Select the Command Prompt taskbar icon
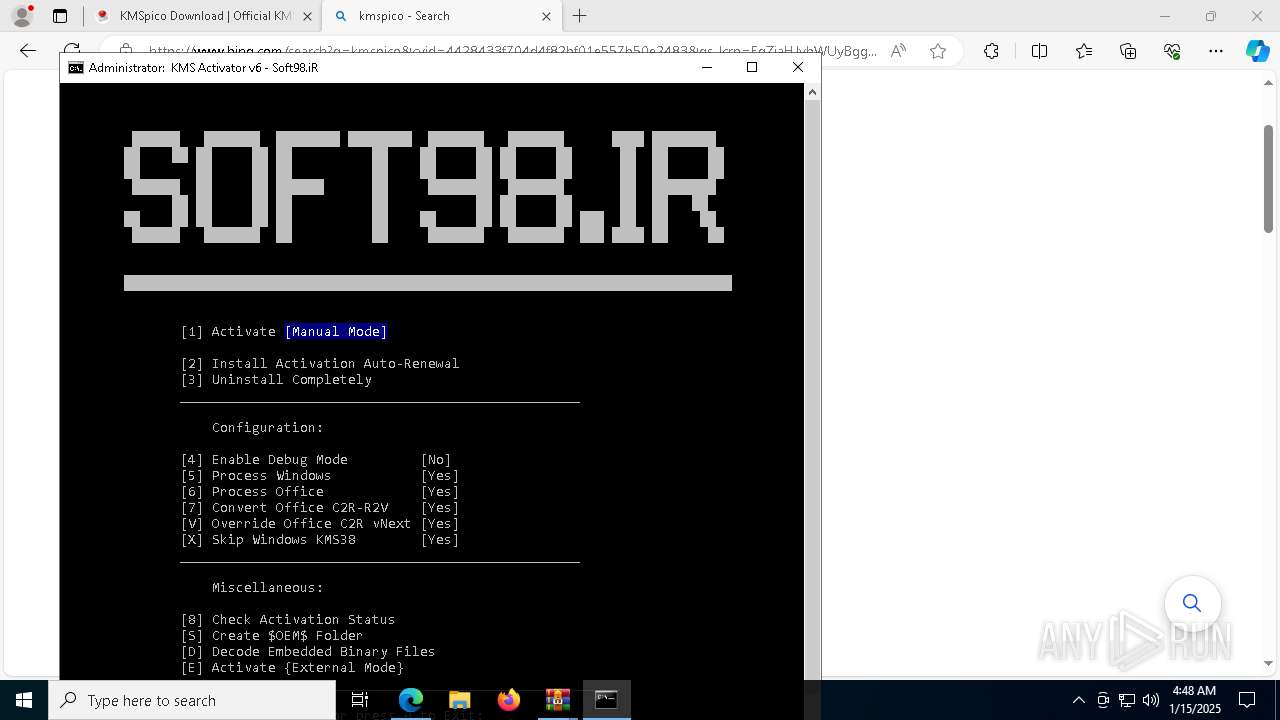The height and width of the screenshot is (720, 1280). 606,700
